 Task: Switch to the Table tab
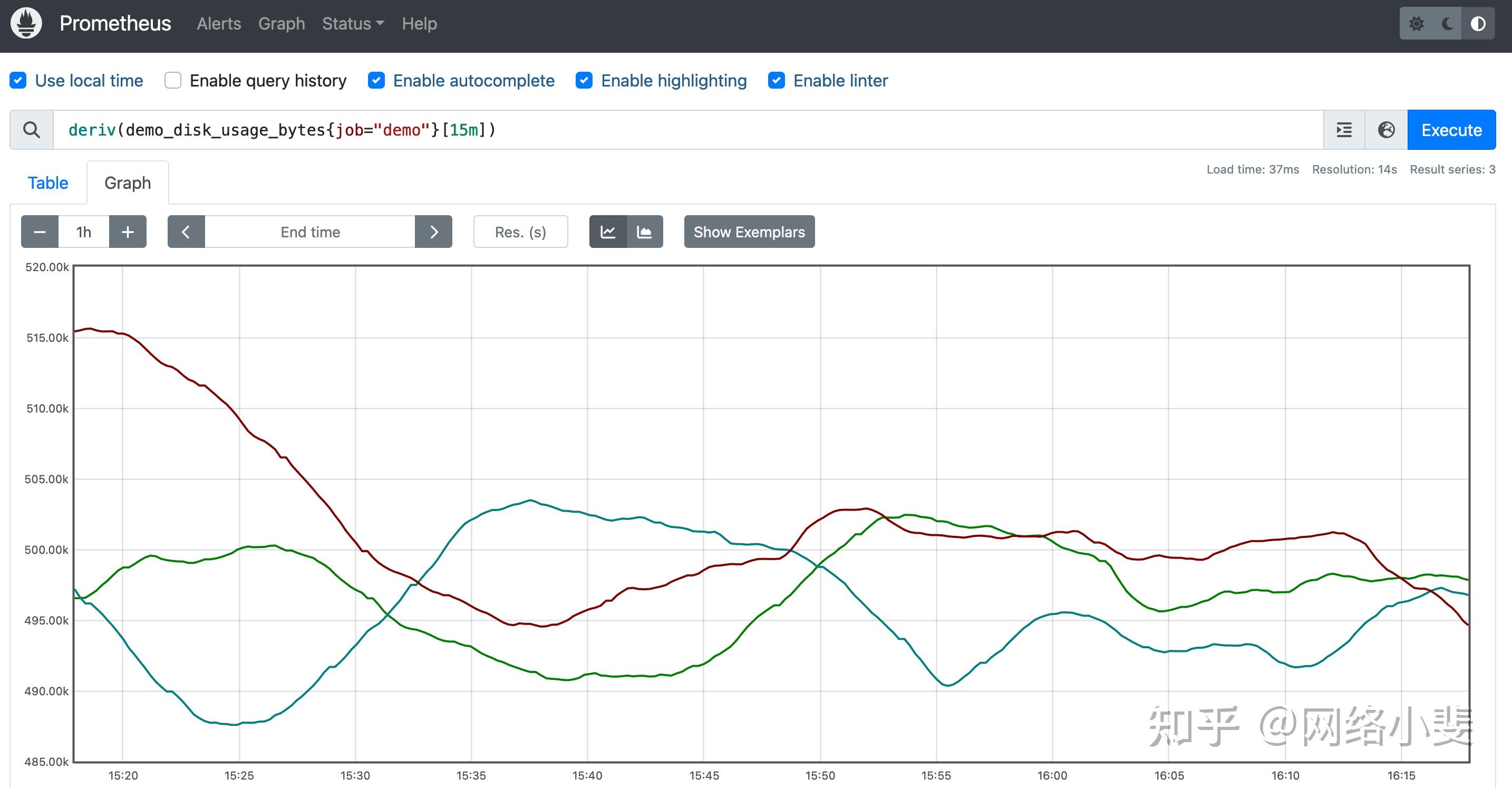pyautogui.click(x=48, y=183)
